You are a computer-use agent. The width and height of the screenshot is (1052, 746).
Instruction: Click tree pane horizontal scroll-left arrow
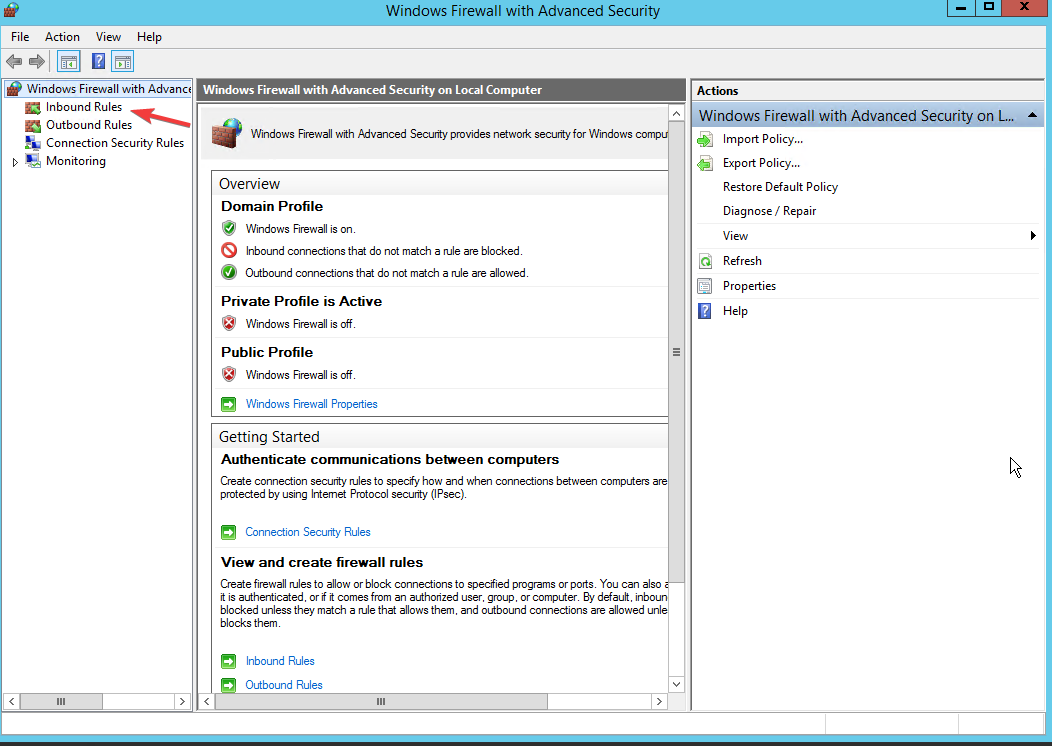point(11,702)
